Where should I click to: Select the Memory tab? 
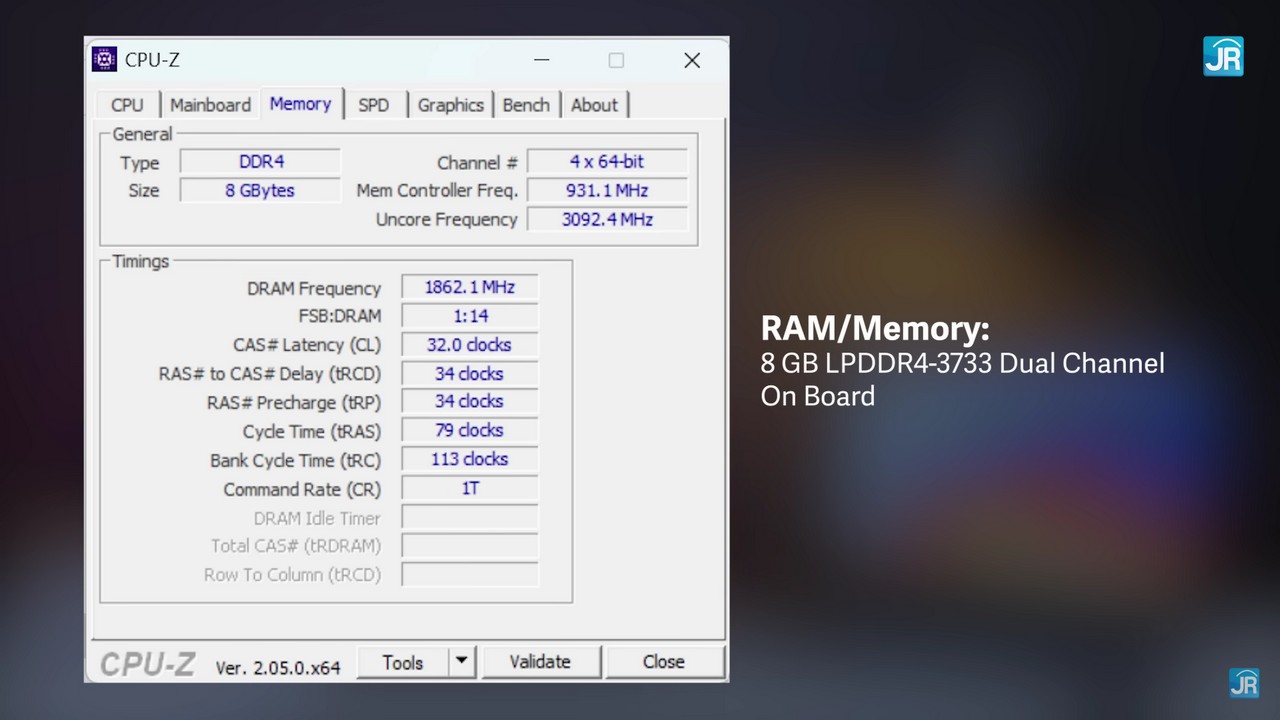300,104
